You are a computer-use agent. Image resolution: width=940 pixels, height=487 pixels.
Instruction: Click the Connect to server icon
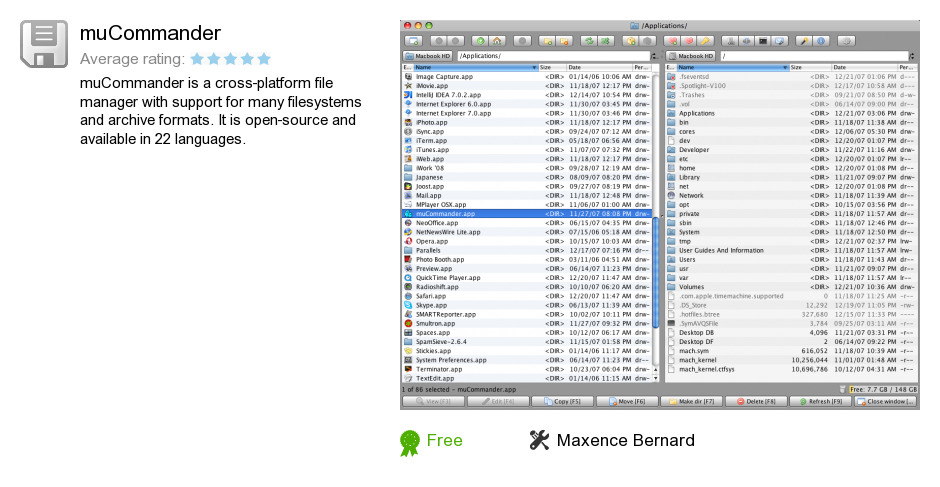730,41
